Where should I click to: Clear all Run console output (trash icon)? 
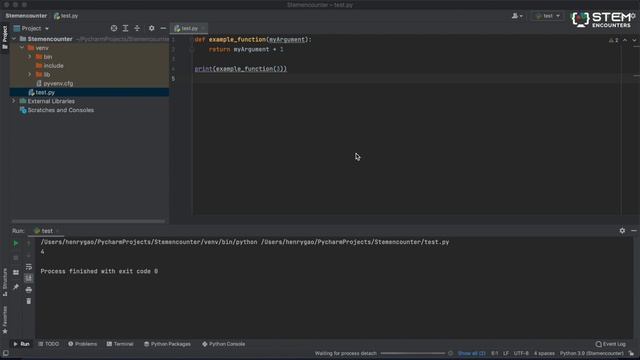coord(29,301)
